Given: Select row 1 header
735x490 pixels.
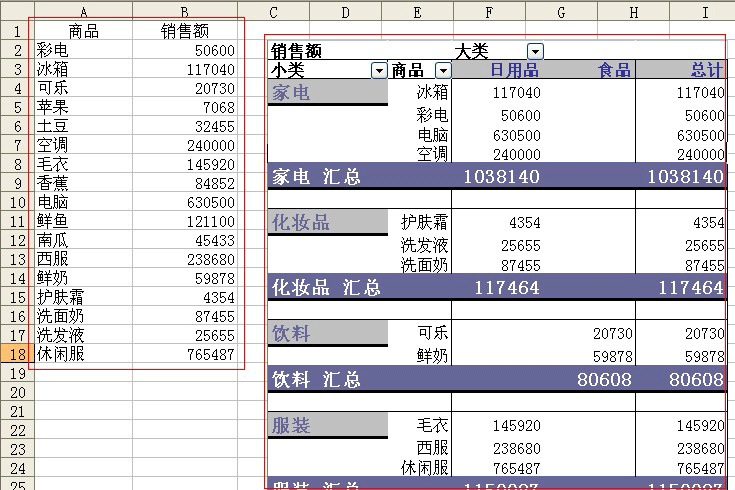Looking at the screenshot, I should (x=17, y=31).
